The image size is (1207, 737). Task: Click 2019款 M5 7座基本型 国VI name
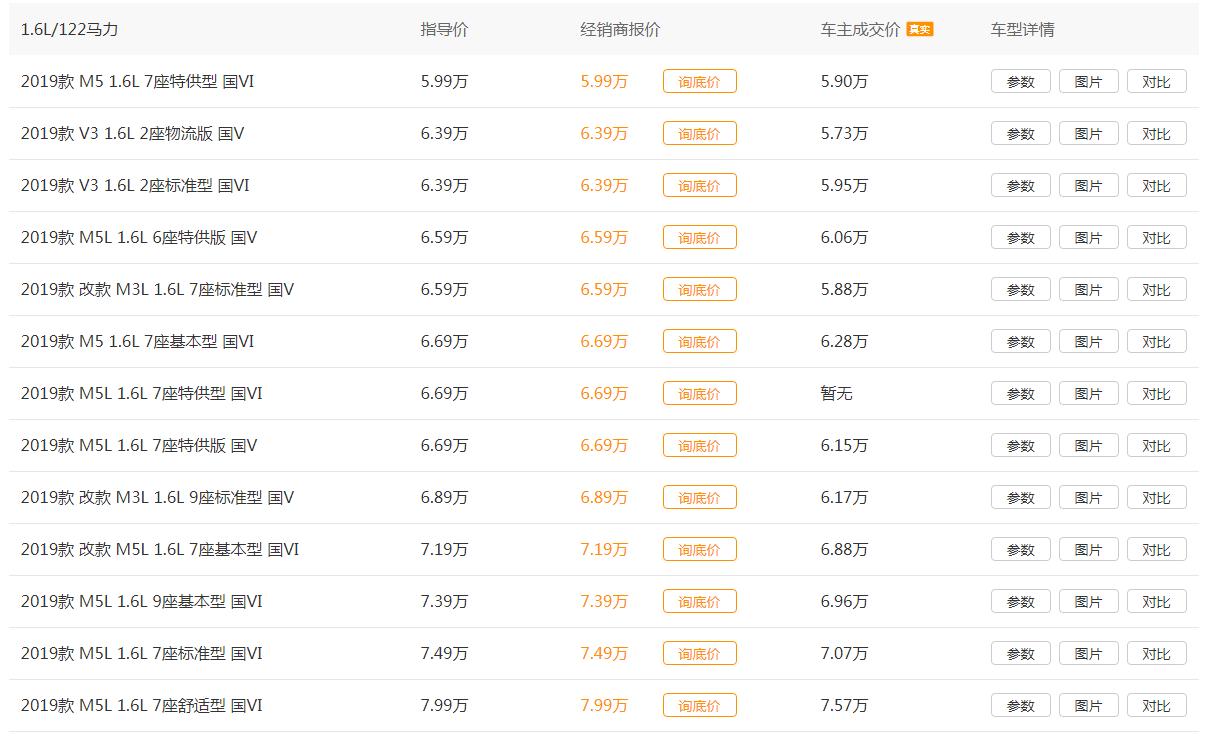coord(137,342)
